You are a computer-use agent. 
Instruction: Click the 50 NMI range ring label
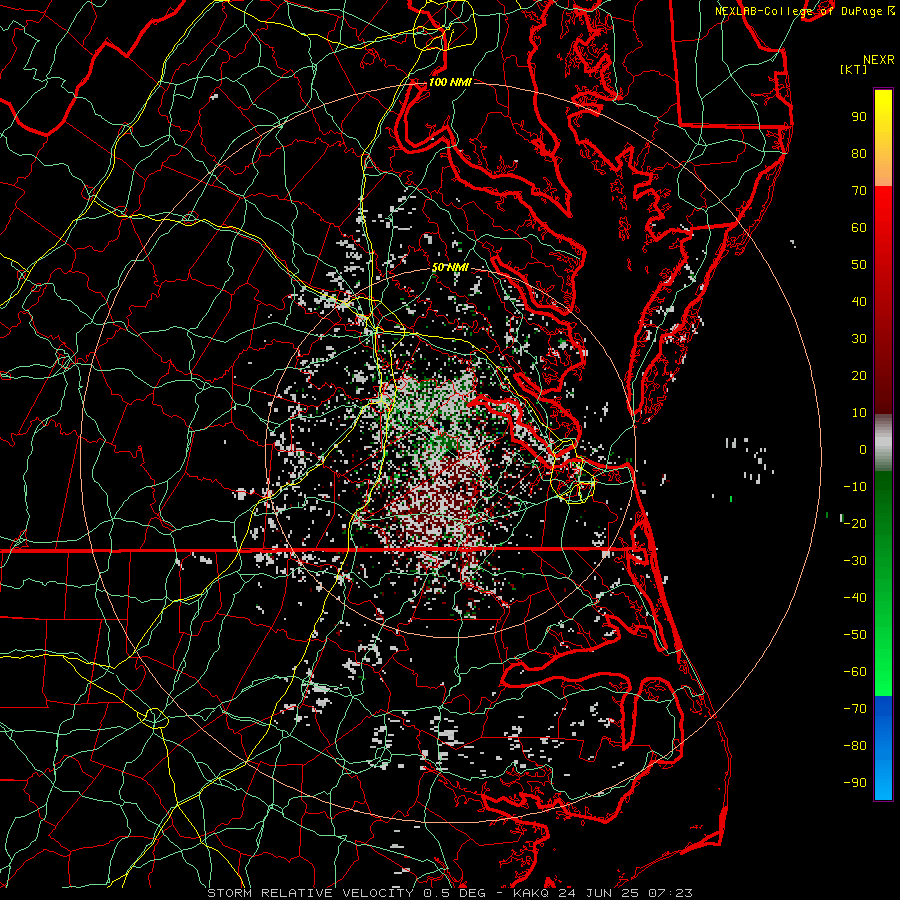(450, 268)
